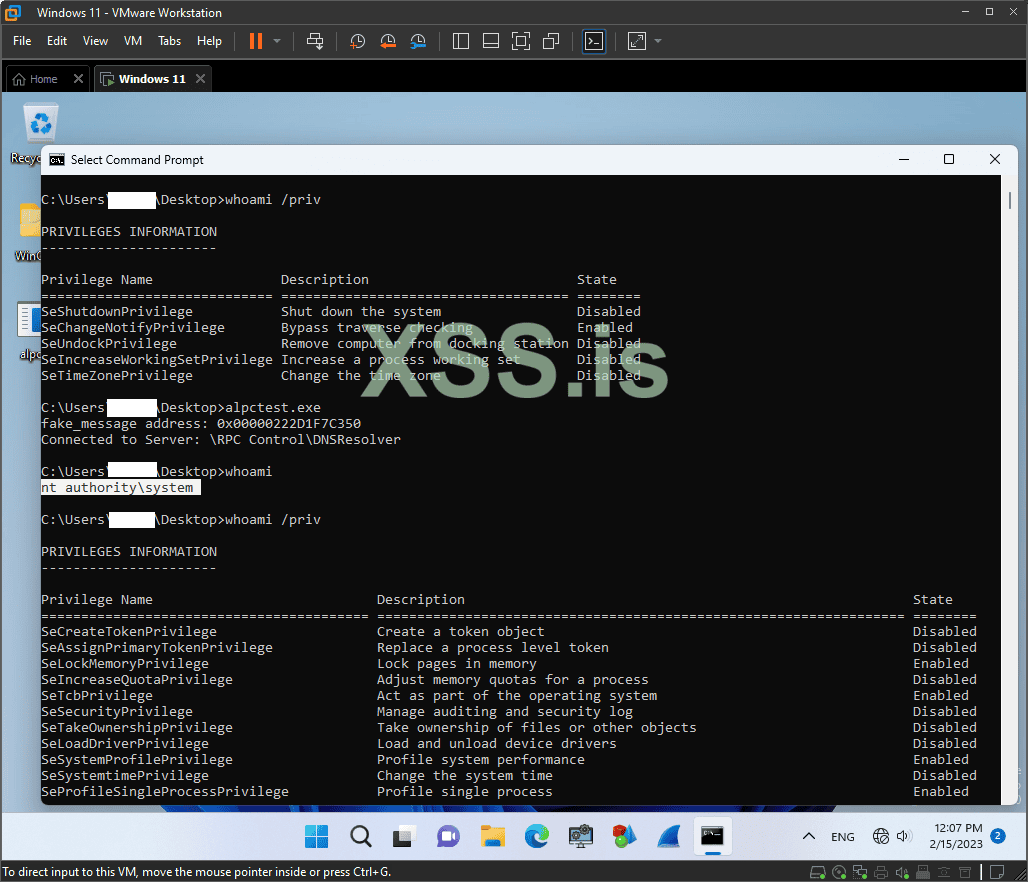Screen dimensions: 1028x882
Task: Open the snapshot manager
Action: [x=418, y=41]
